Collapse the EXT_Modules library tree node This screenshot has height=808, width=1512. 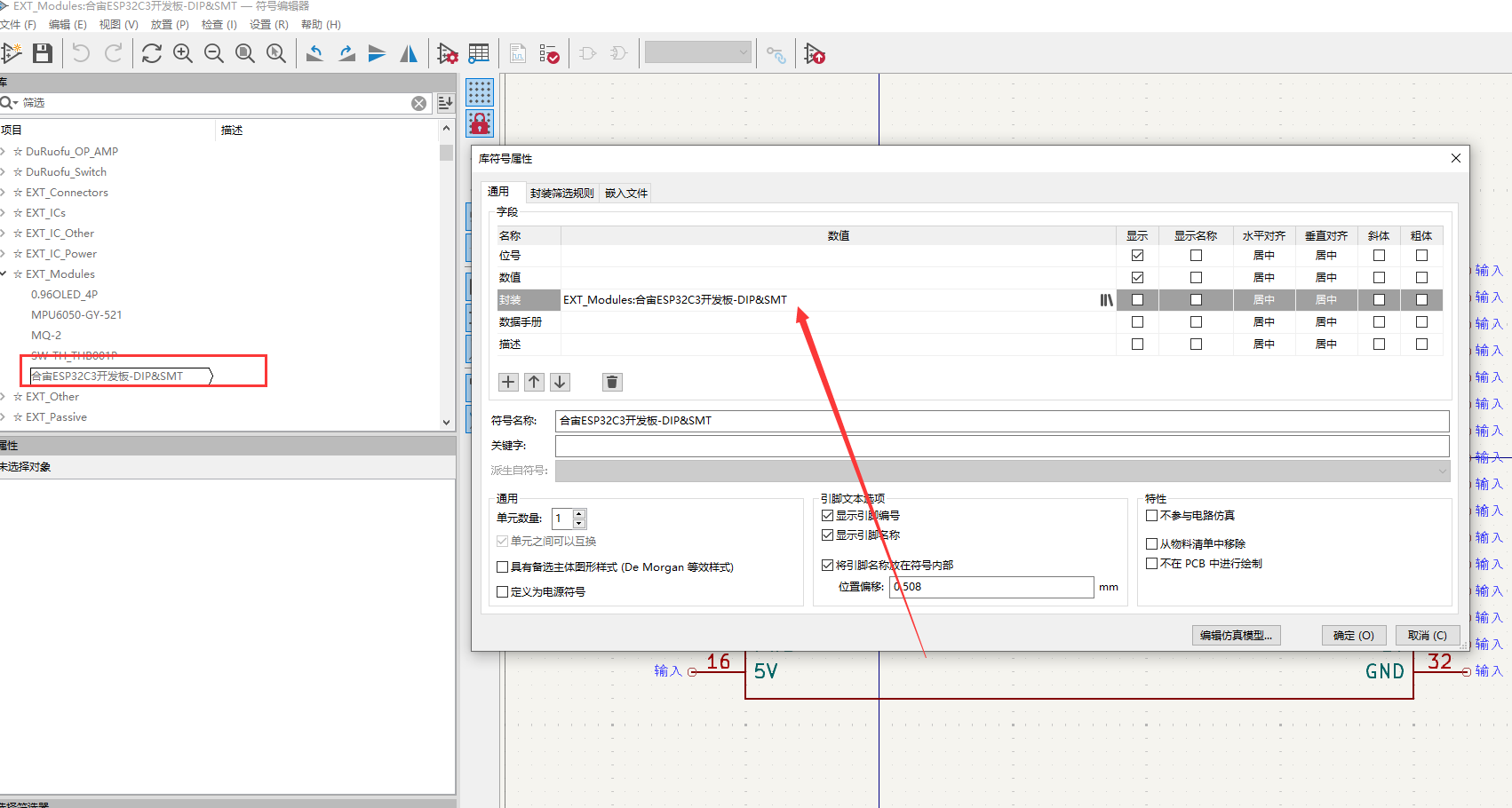tap(4, 274)
